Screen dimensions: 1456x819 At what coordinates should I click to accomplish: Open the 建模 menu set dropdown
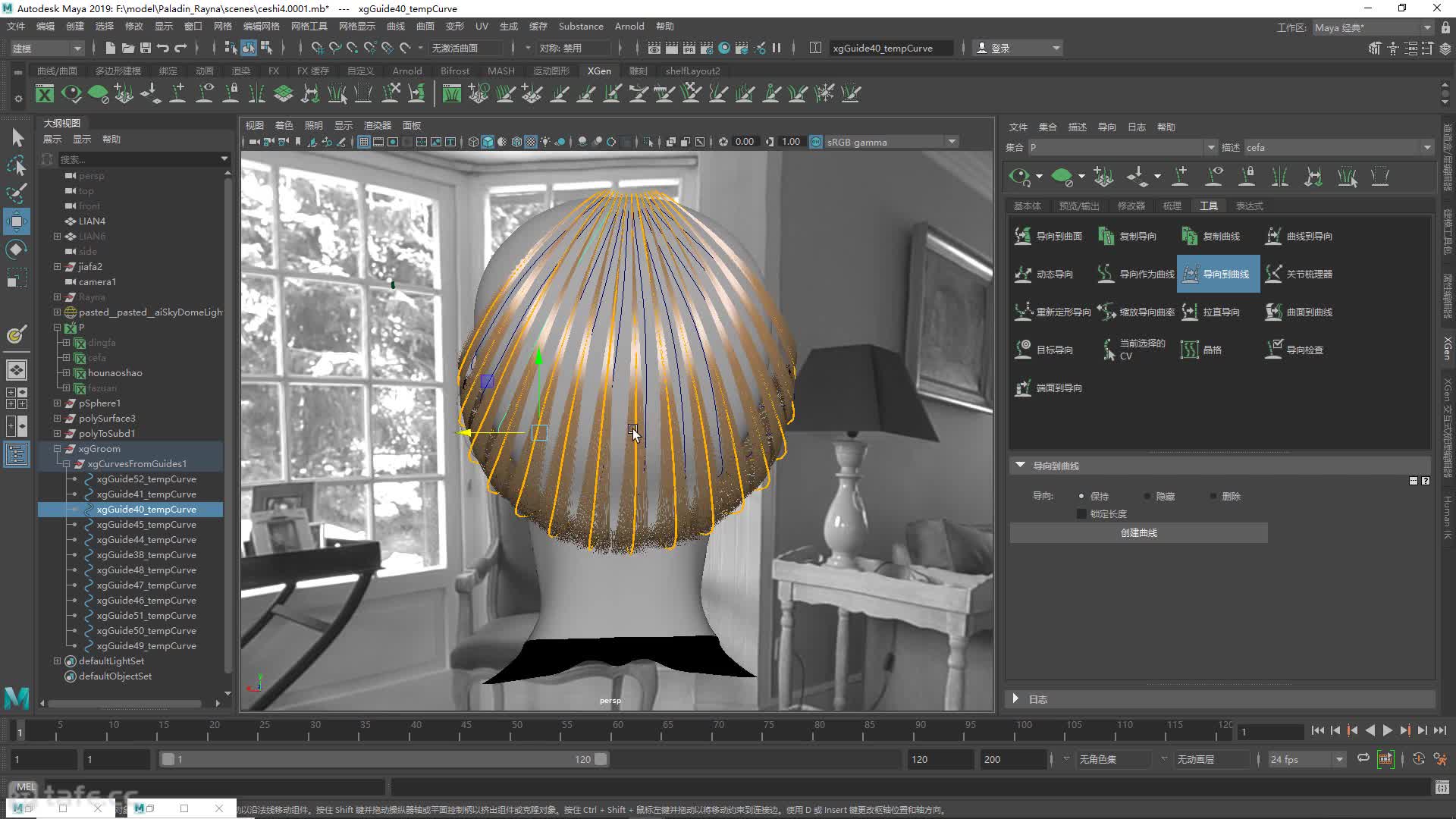click(x=46, y=48)
